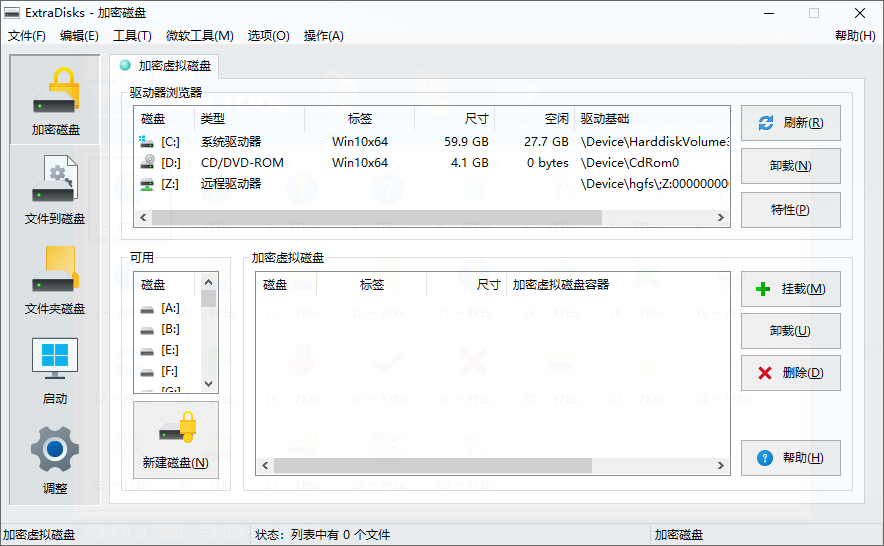Open the 选项(O) menu
Image resolution: width=884 pixels, height=546 pixels.
click(268, 36)
